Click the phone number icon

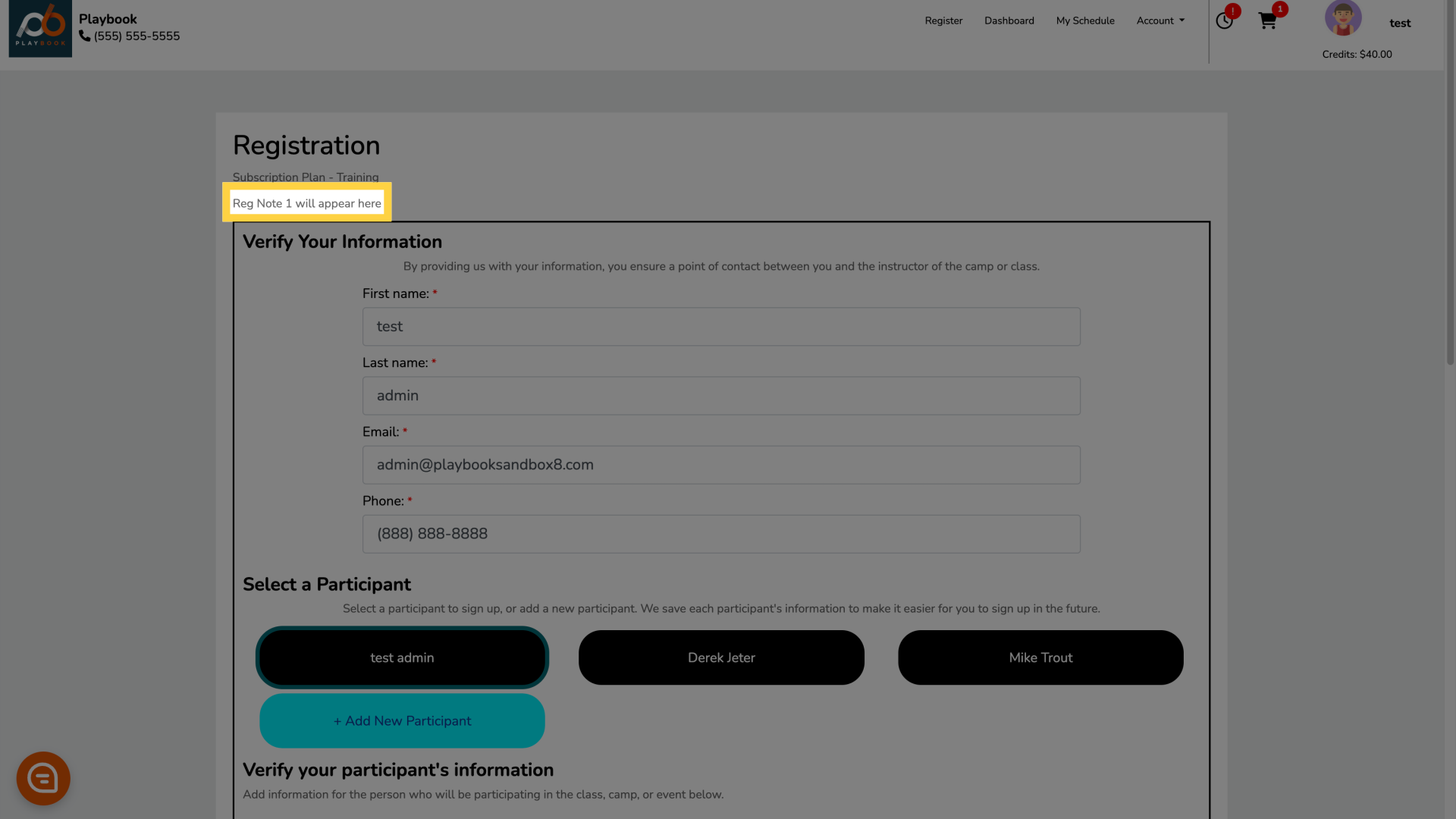85,36
